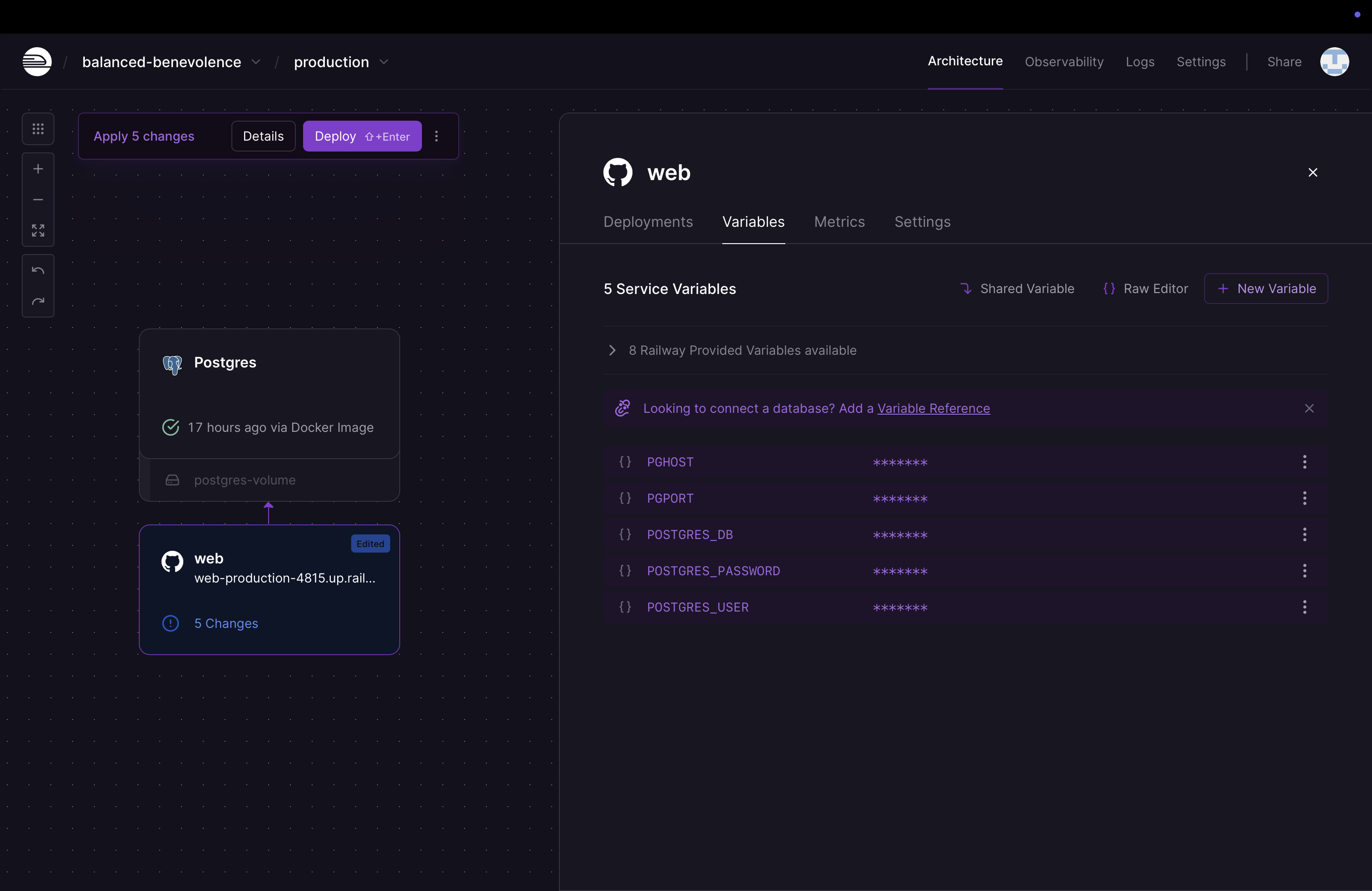Open options menu for POSTGRES_USER variable

(x=1304, y=607)
